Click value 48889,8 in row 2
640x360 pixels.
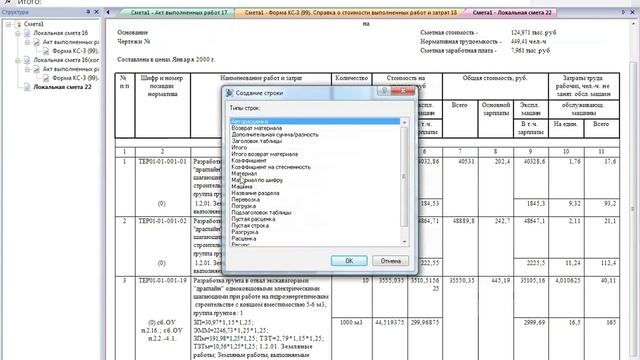[464, 221]
